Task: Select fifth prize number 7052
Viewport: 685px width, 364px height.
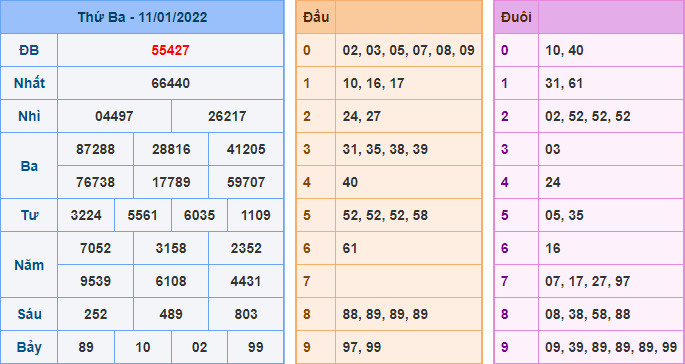Action: [95, 248]
